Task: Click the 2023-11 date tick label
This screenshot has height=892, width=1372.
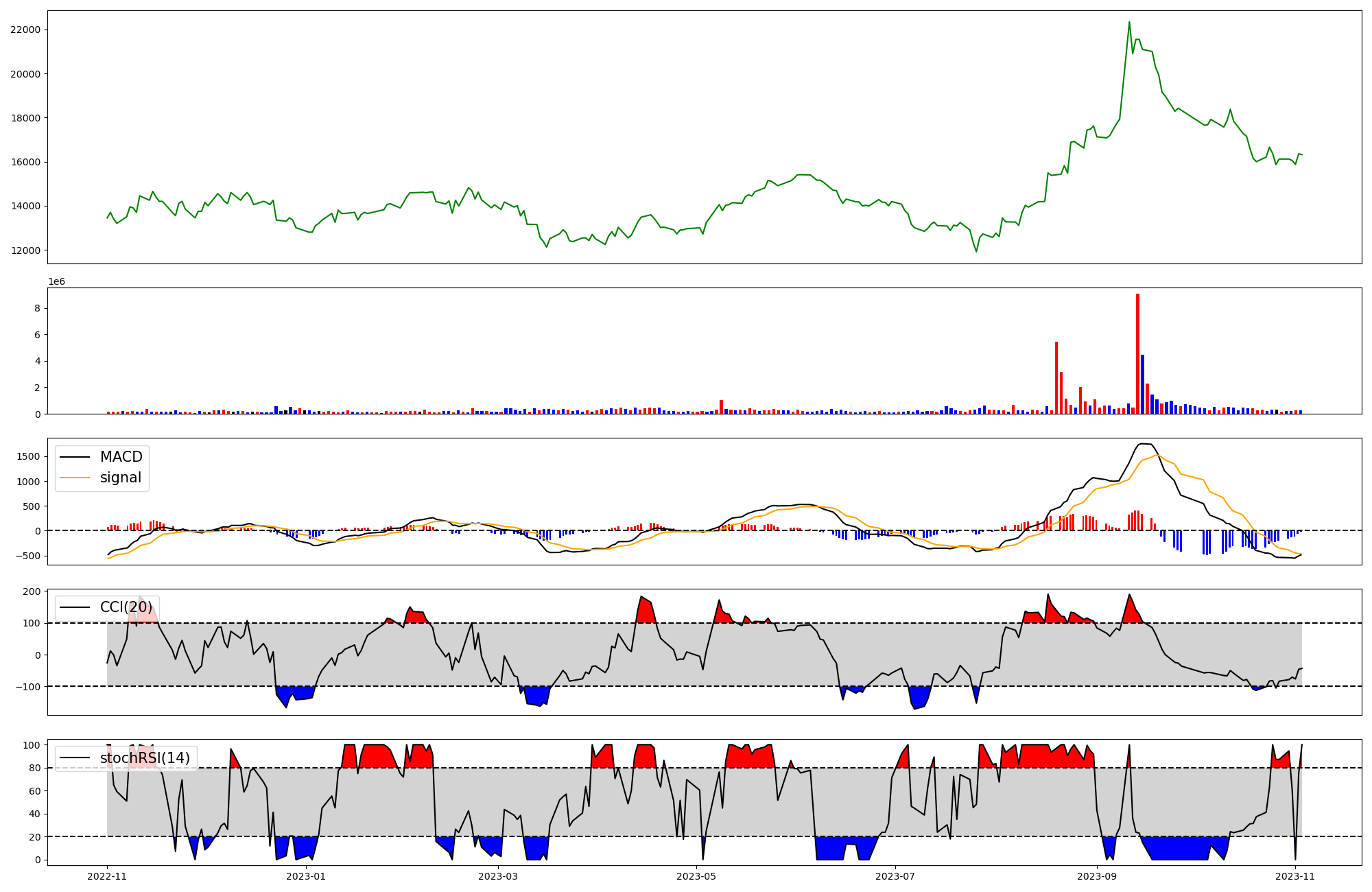Action: [1294, 876]
